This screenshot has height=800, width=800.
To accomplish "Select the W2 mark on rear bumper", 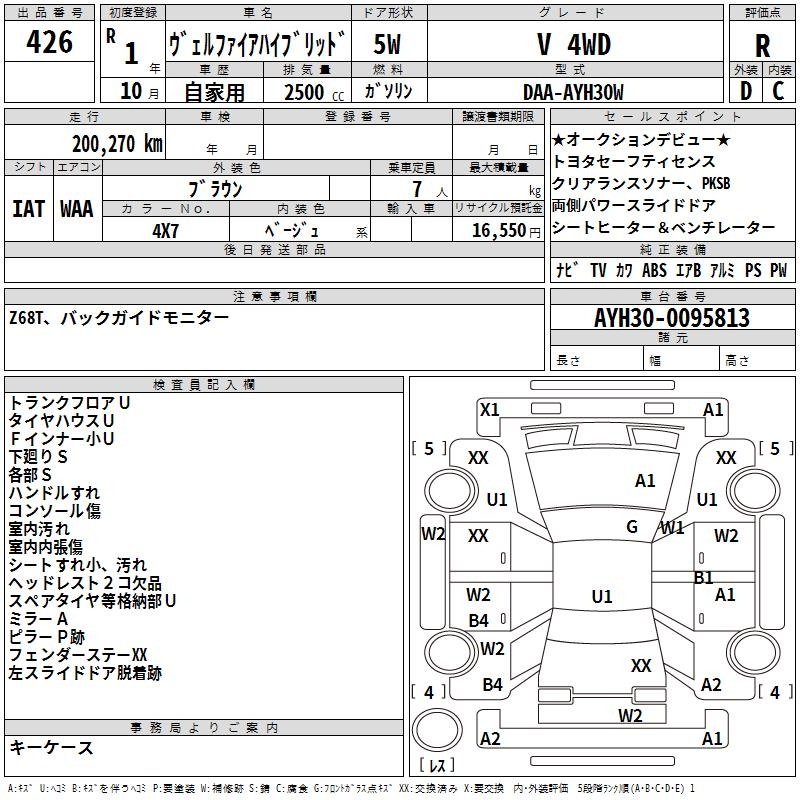I will click(630, 715).
